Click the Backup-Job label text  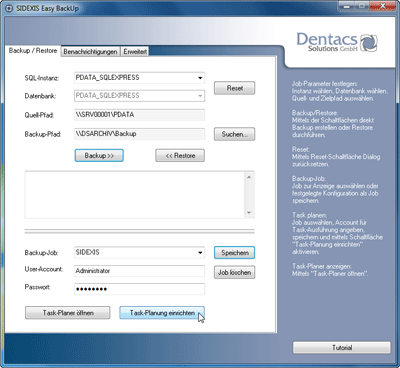(x=41, y=253)
